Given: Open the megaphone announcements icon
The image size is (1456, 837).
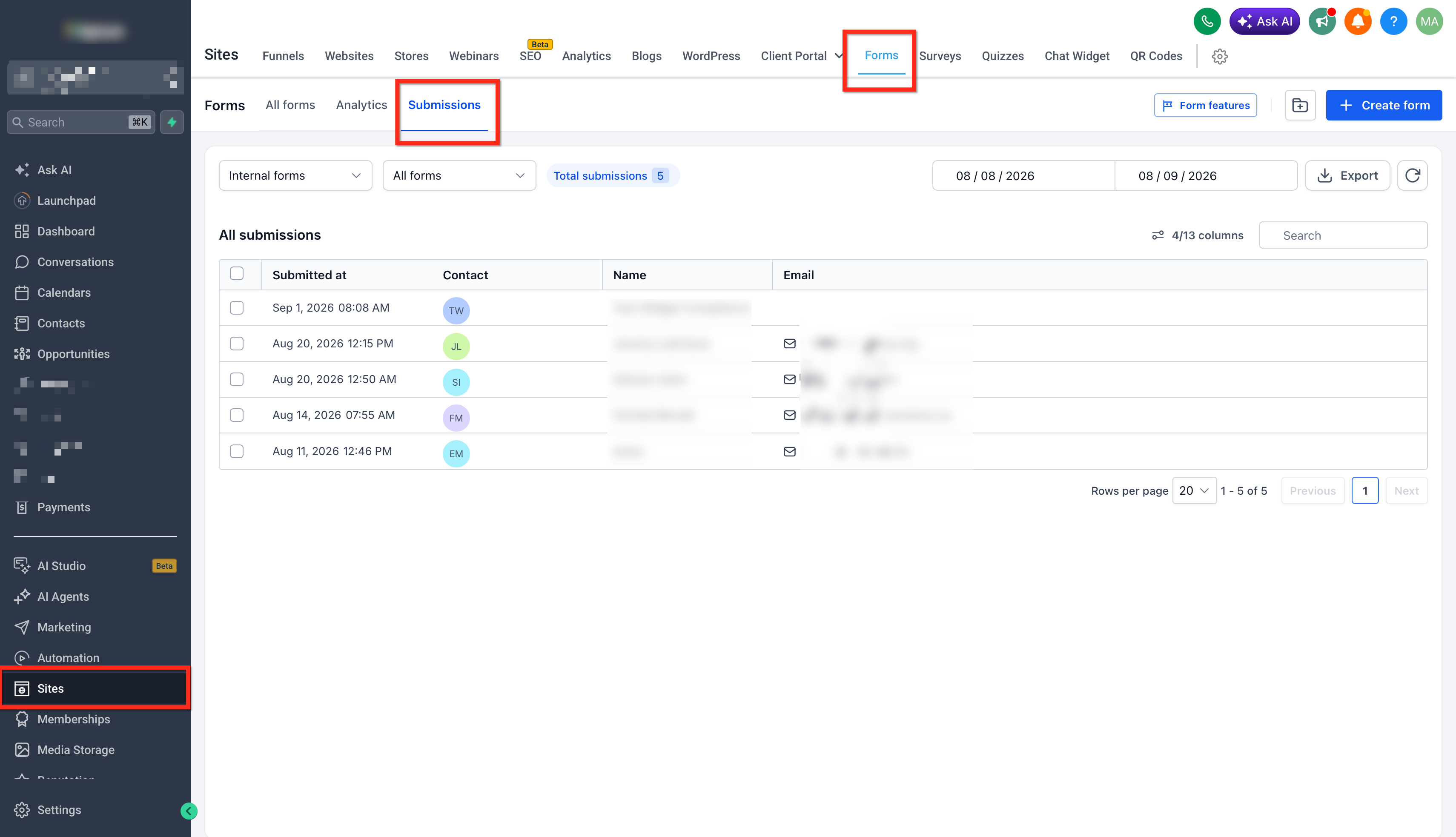Looking at the screenshot, I should point(1321,21).
